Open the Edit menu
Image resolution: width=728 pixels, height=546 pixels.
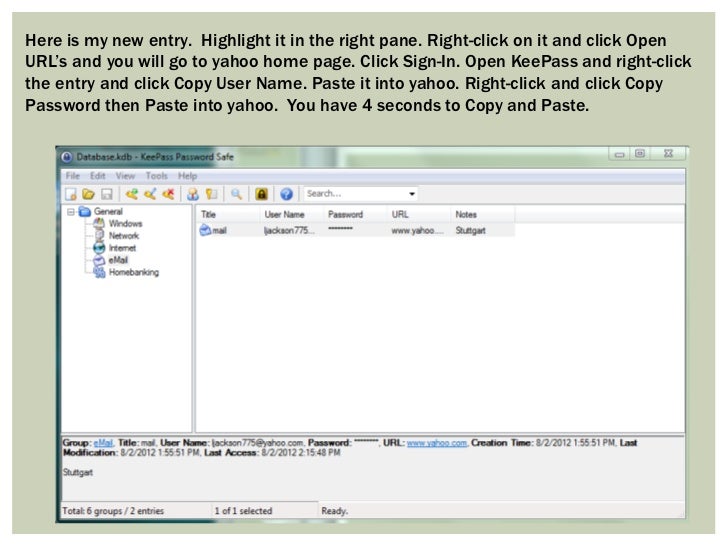98,176
